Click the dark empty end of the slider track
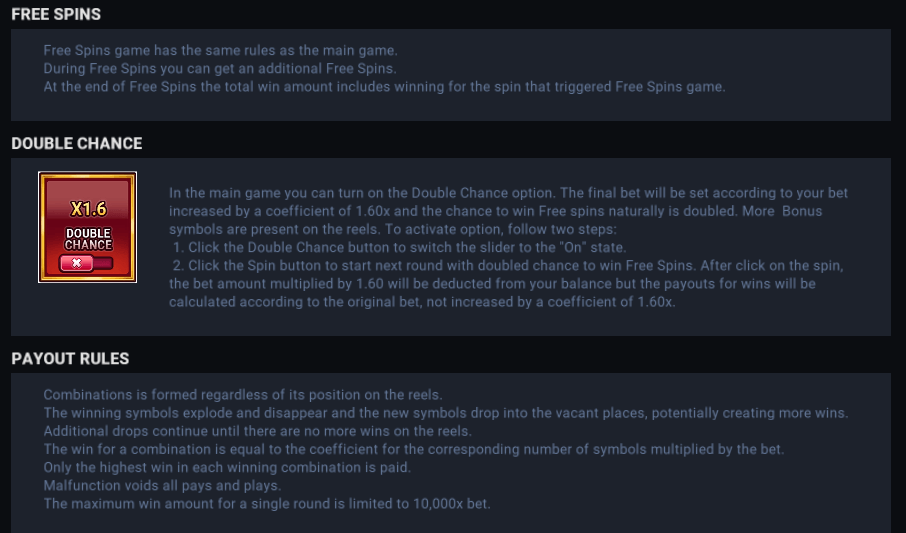The image size is (906, 533). (x=103, y=264)
